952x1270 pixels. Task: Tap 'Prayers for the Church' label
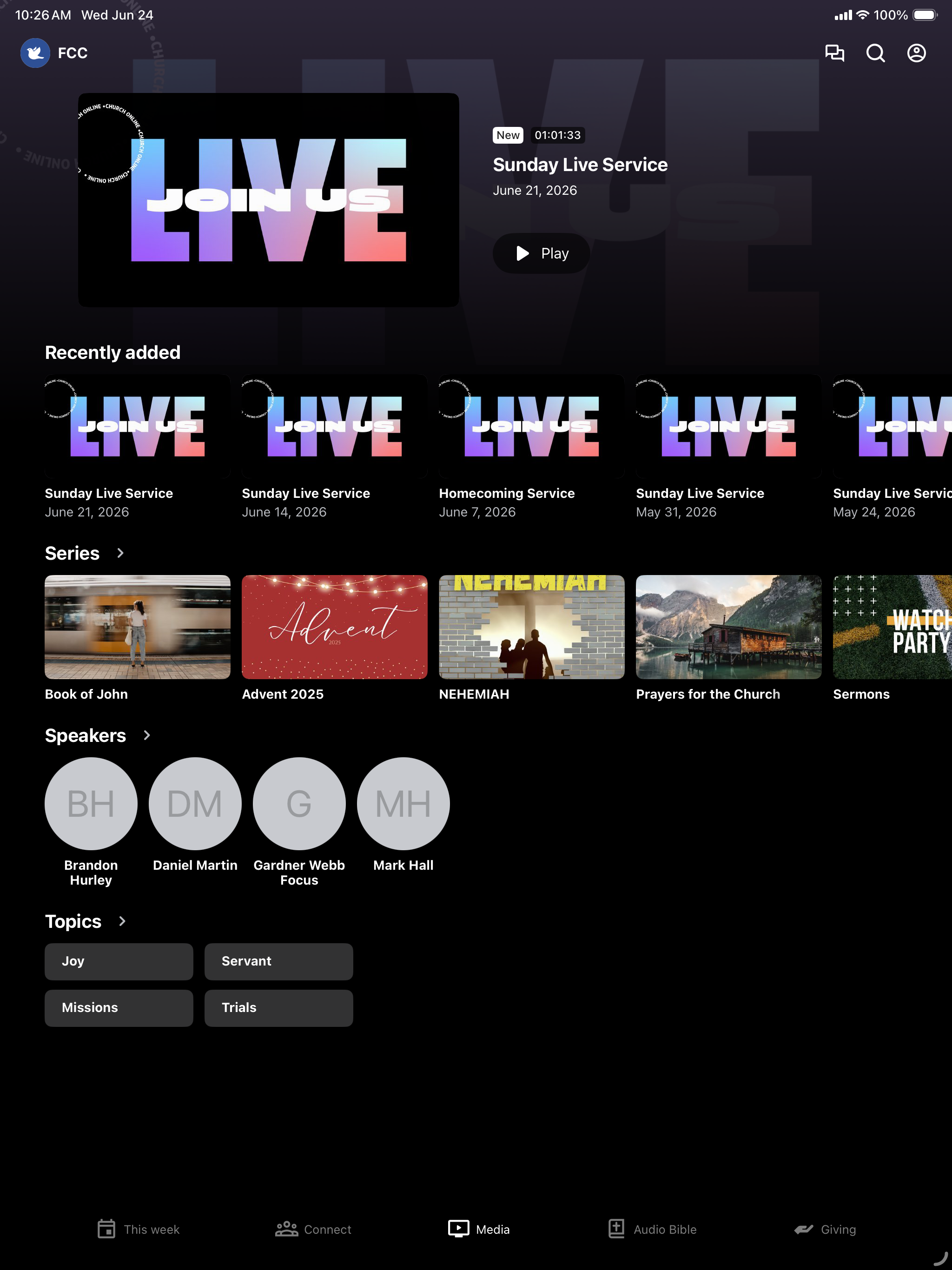click(707, 694)
